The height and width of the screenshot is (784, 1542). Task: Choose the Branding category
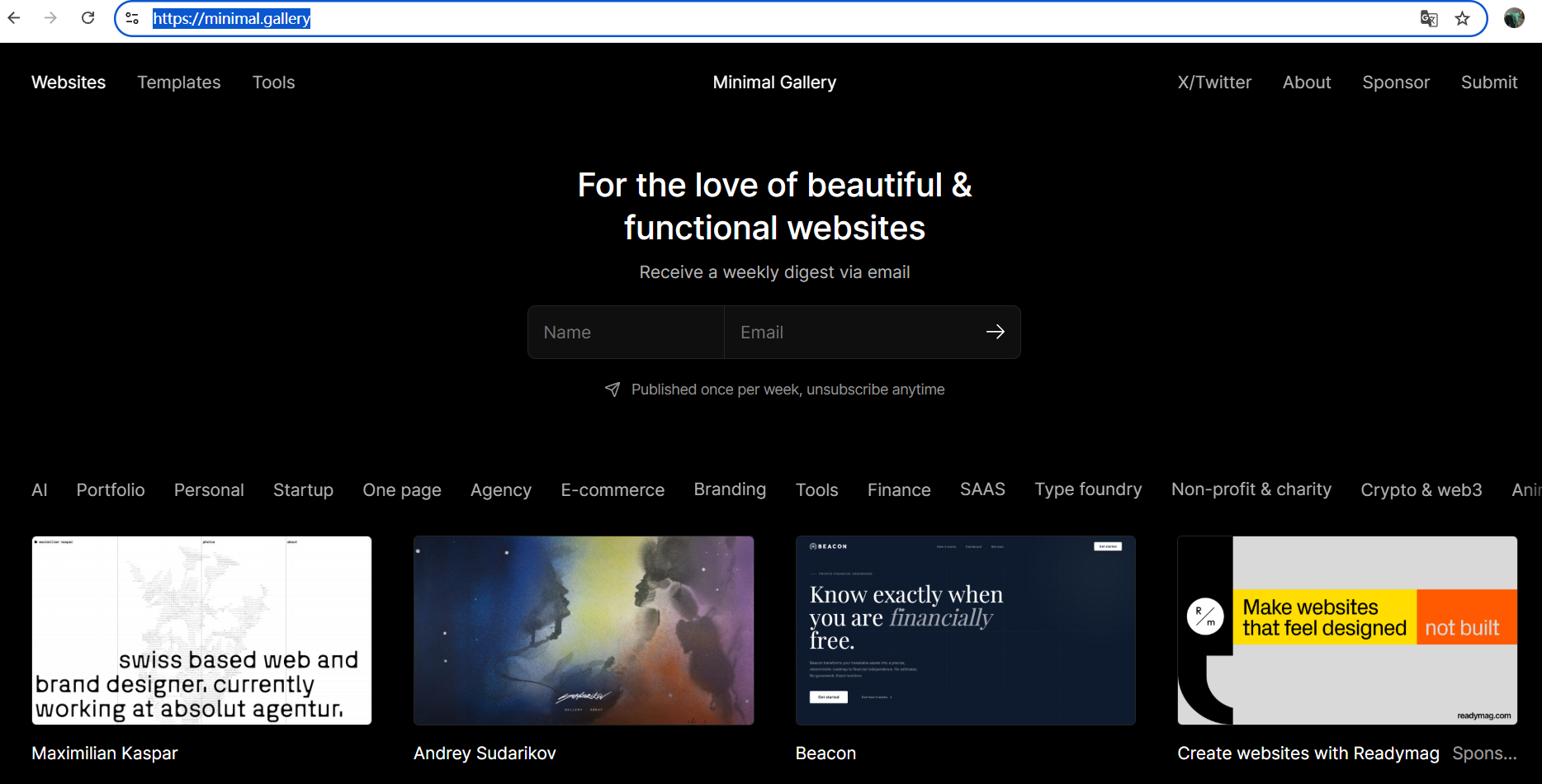tap(730, 490)
